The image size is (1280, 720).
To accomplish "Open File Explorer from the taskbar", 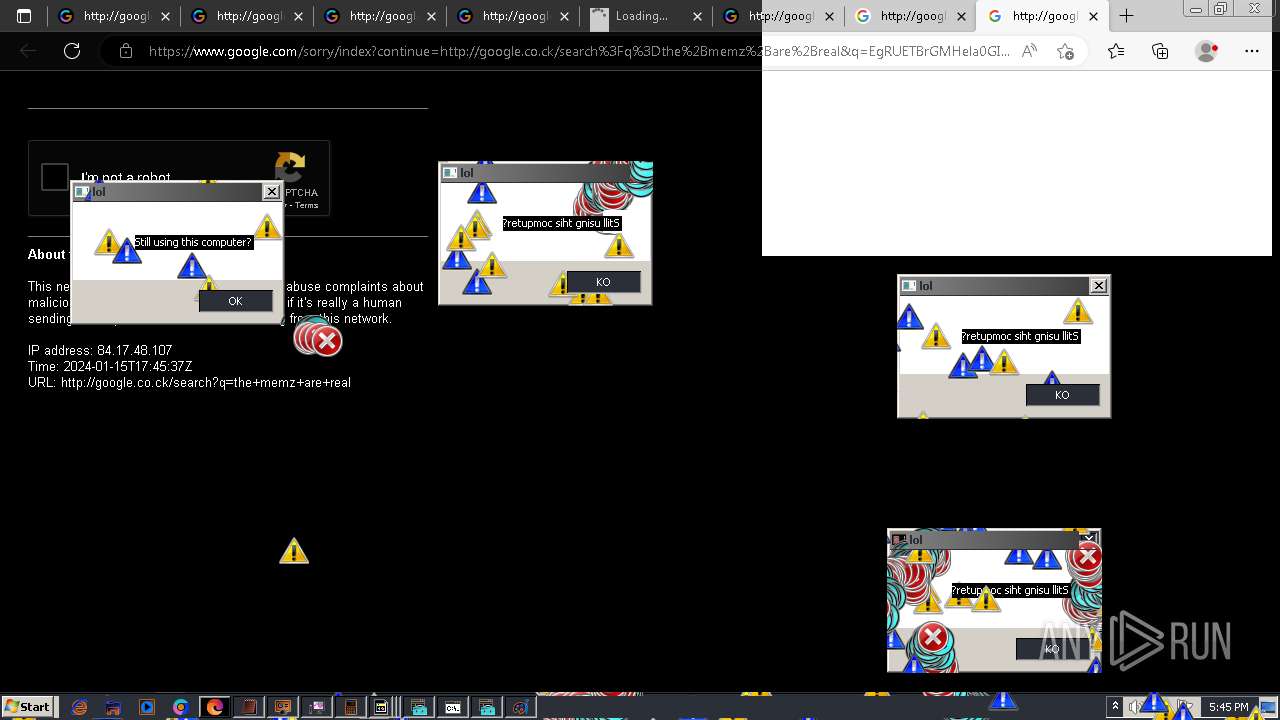I will coord(113,707).
